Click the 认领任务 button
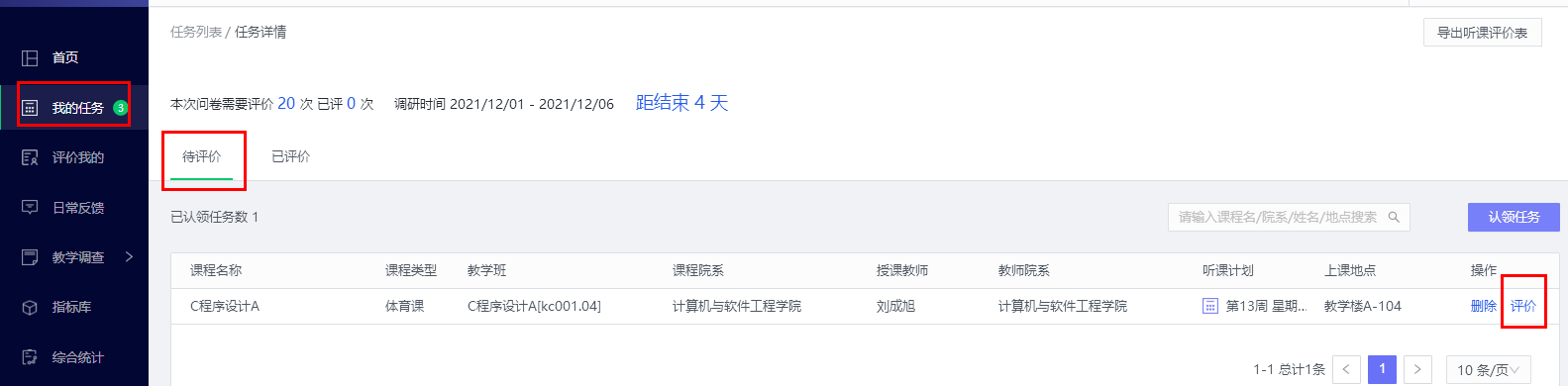 (1514, 217)
